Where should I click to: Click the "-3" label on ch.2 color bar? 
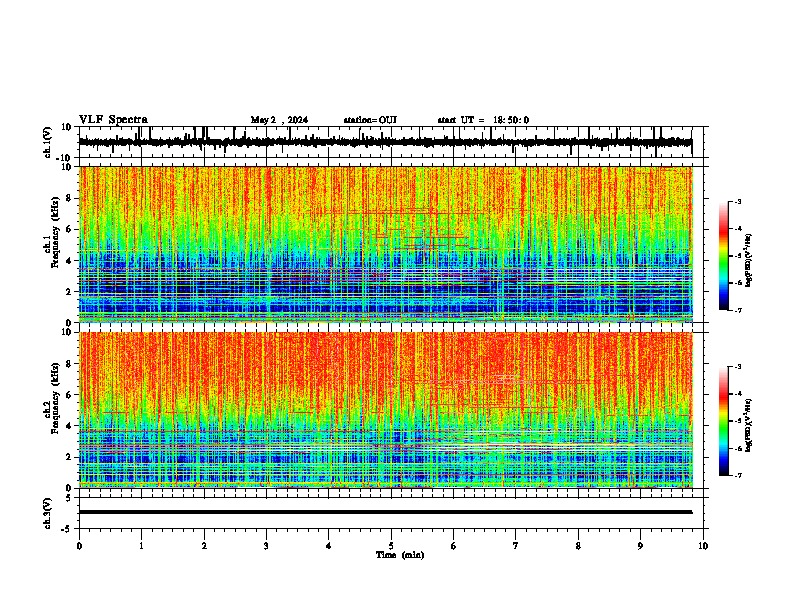[x=737, y=367]
